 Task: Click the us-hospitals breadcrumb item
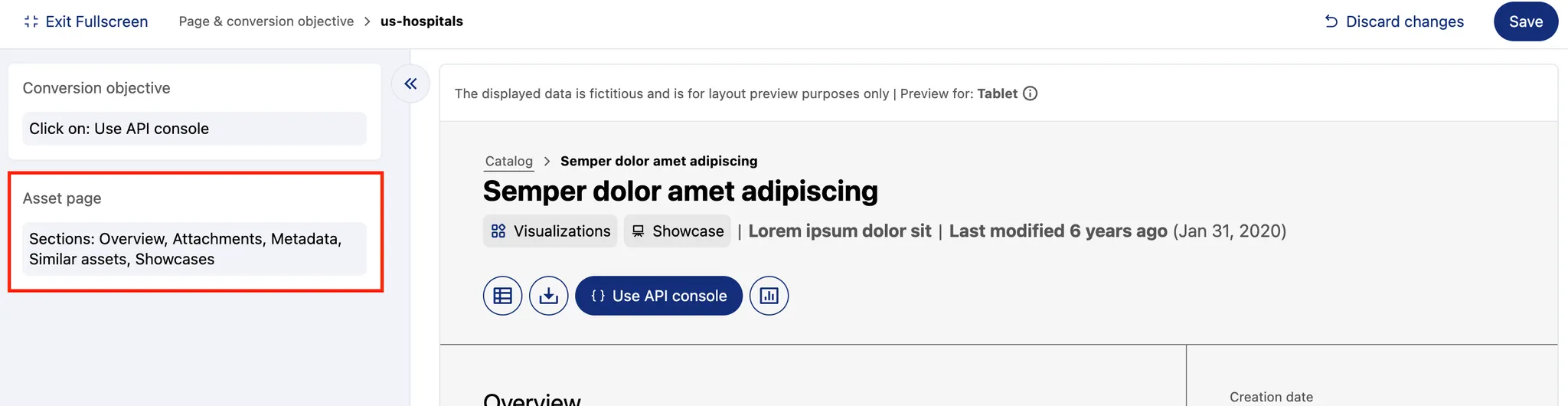point(422,21)
